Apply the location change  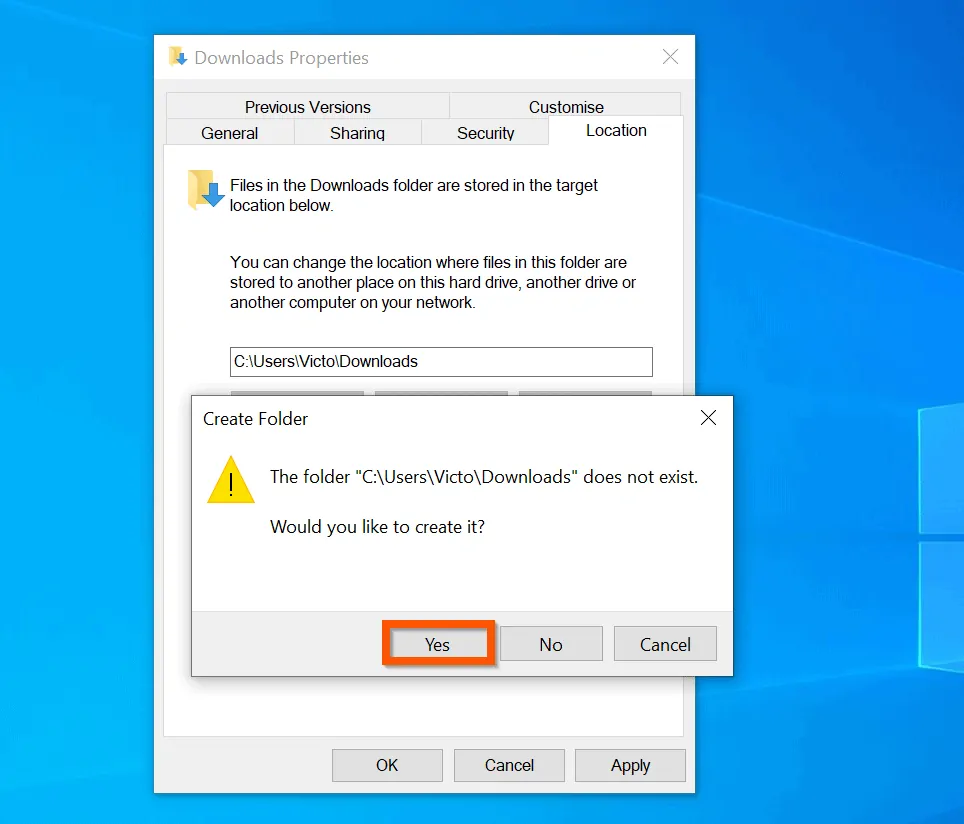pyautogui.click(x=630, y=765)
